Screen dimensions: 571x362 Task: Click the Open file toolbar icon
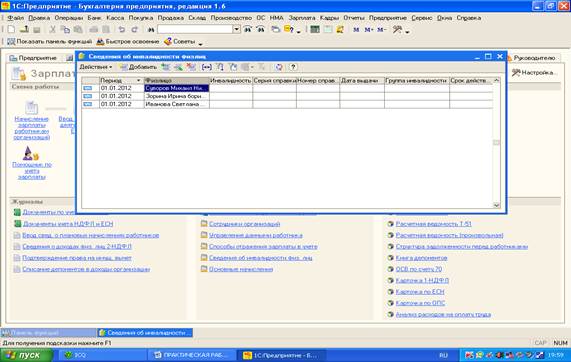24,29
